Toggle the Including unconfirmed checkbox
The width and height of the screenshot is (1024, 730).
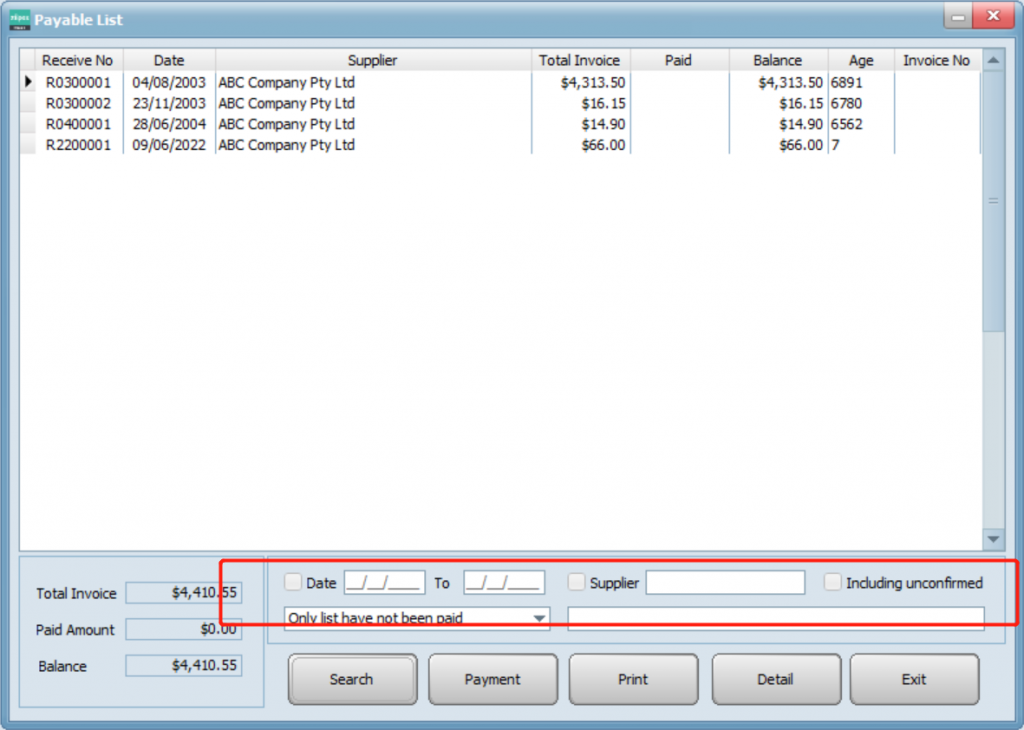click(833, 582)
